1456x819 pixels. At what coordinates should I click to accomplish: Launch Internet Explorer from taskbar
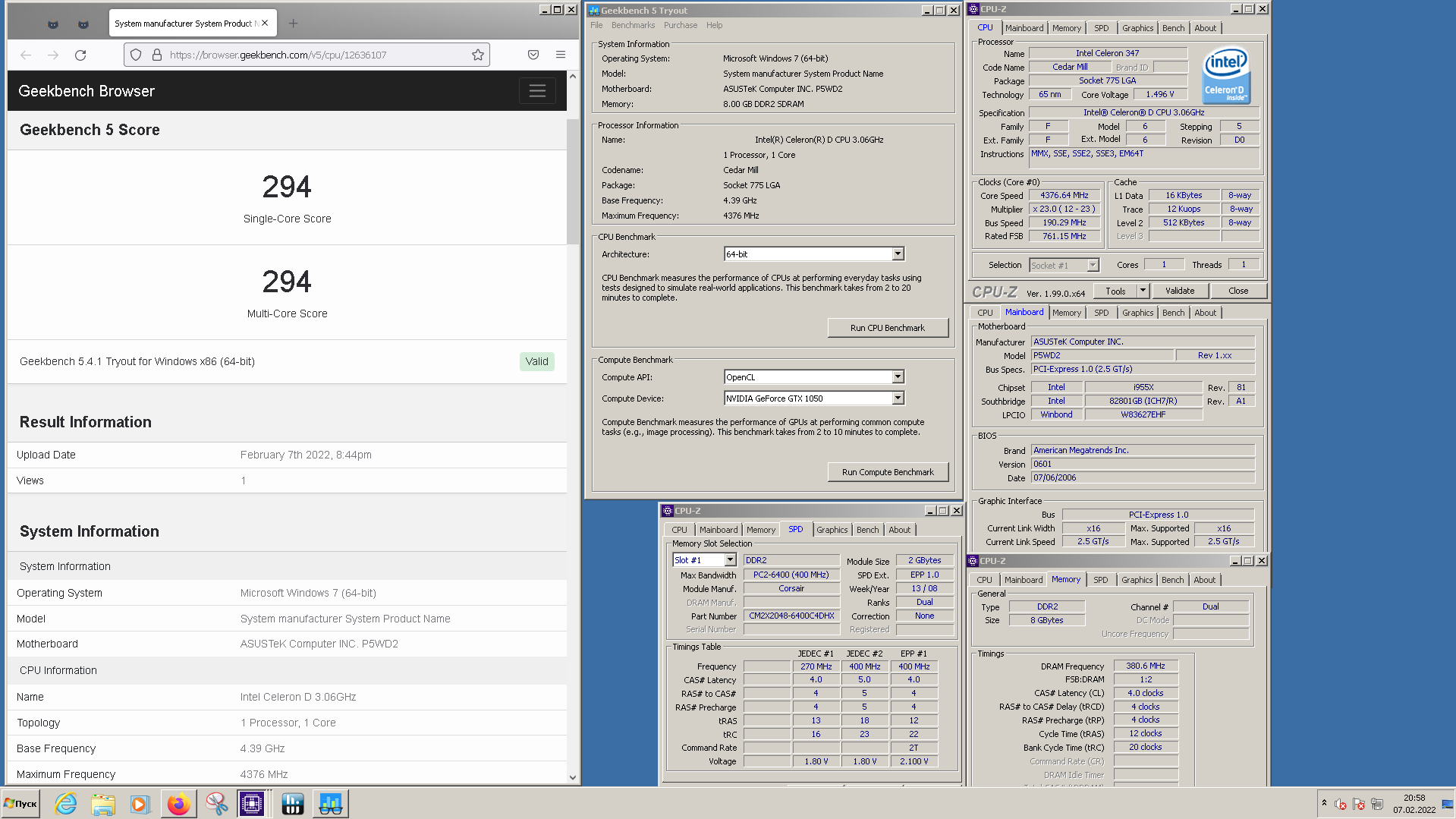[x=66, y=804]
